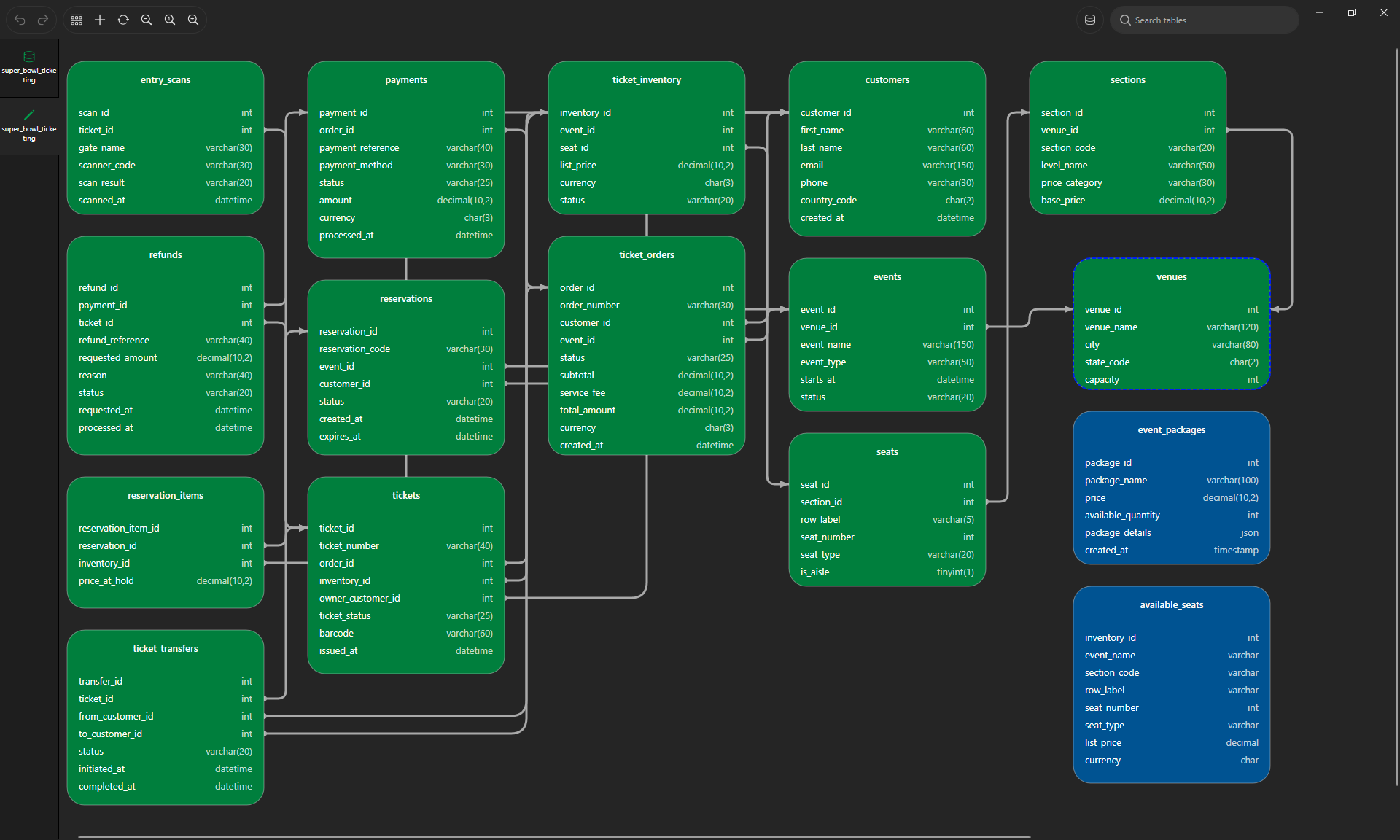
Task: Auto-arrange tables with the grid layout icon
Action: [77, 20]
